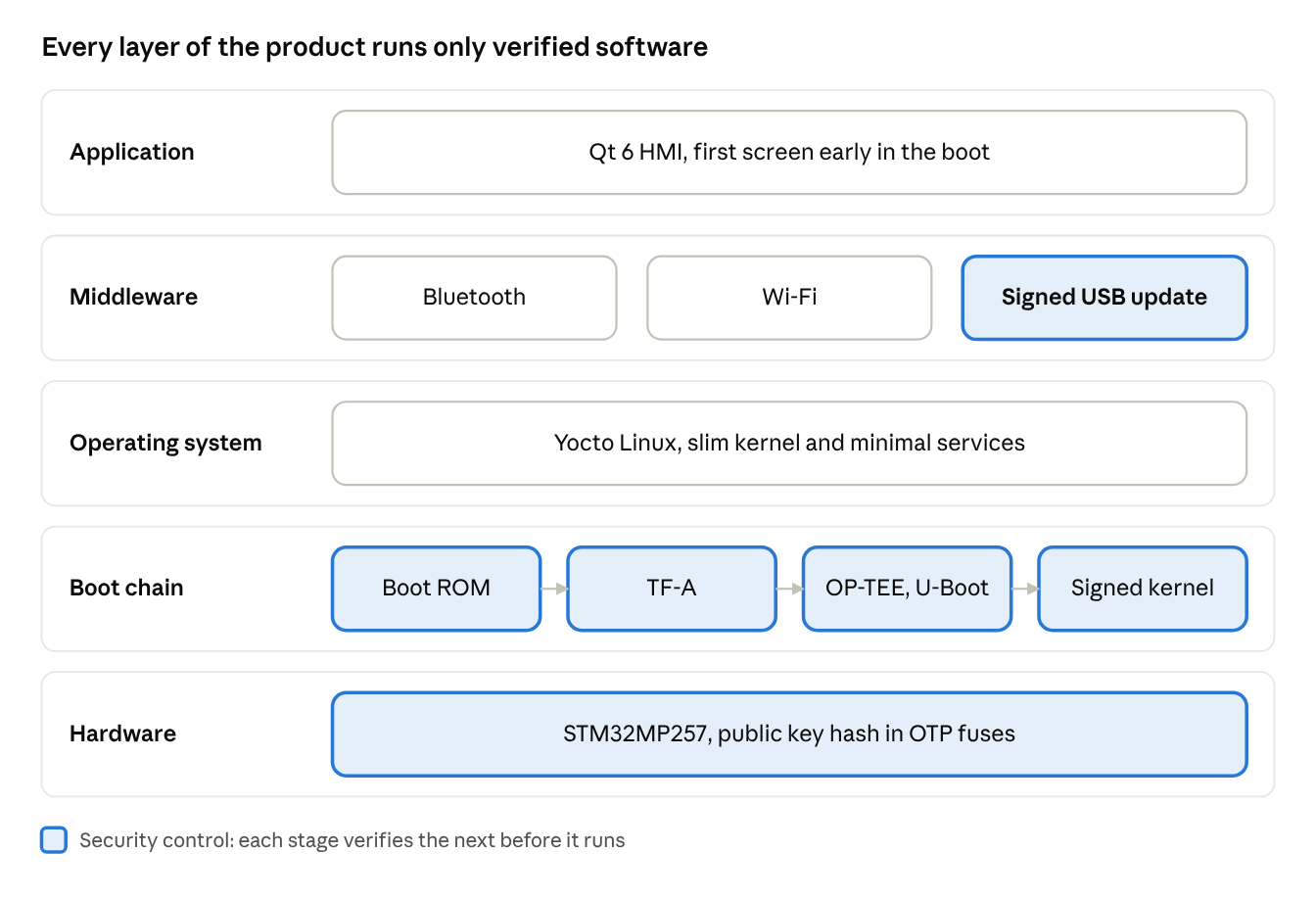The height and width of the screenshot is (899, 1316).
Task: Select the OP-TEE, U-Boot stage box
Action: (907, 589)
